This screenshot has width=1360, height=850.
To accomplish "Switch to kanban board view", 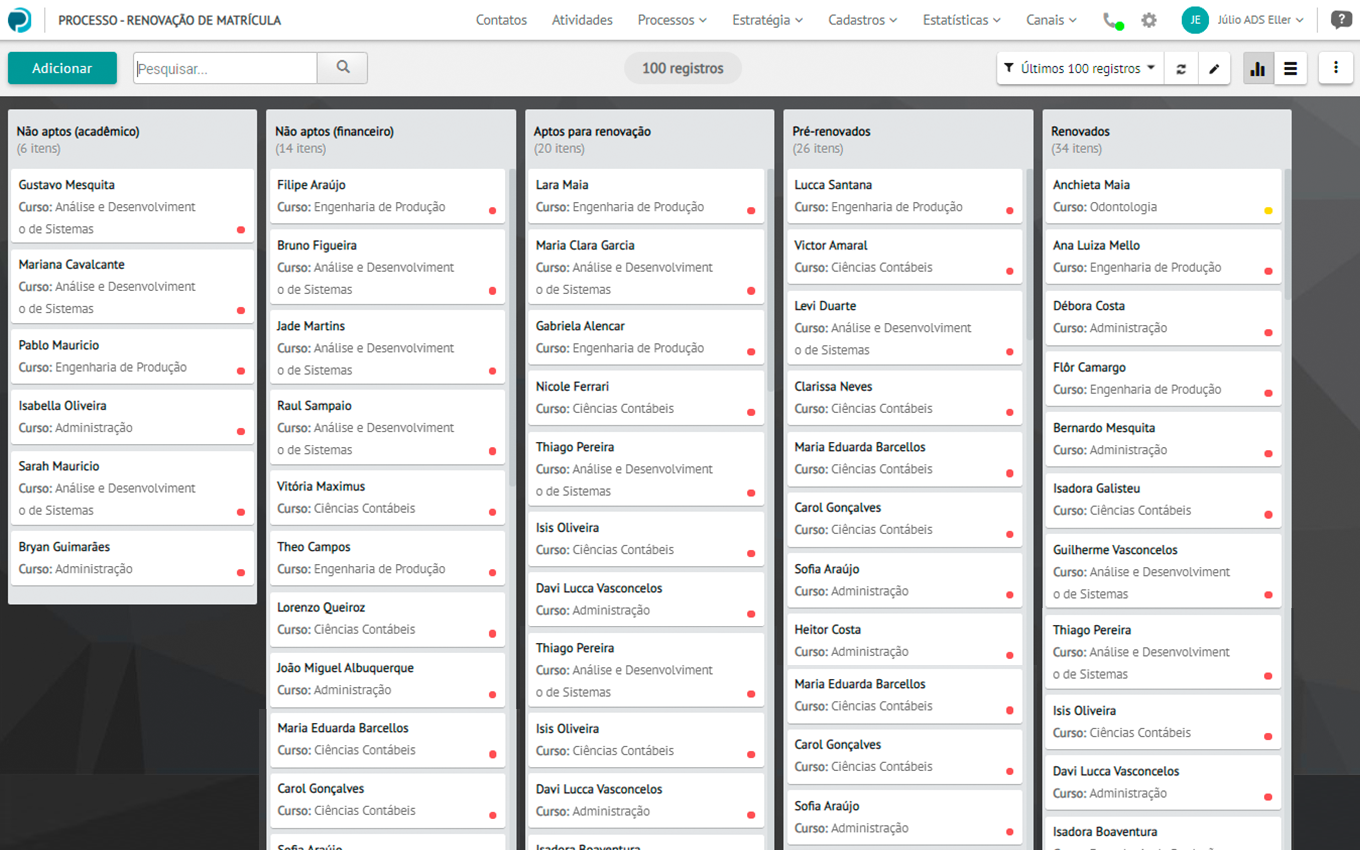I will 1258,69.
